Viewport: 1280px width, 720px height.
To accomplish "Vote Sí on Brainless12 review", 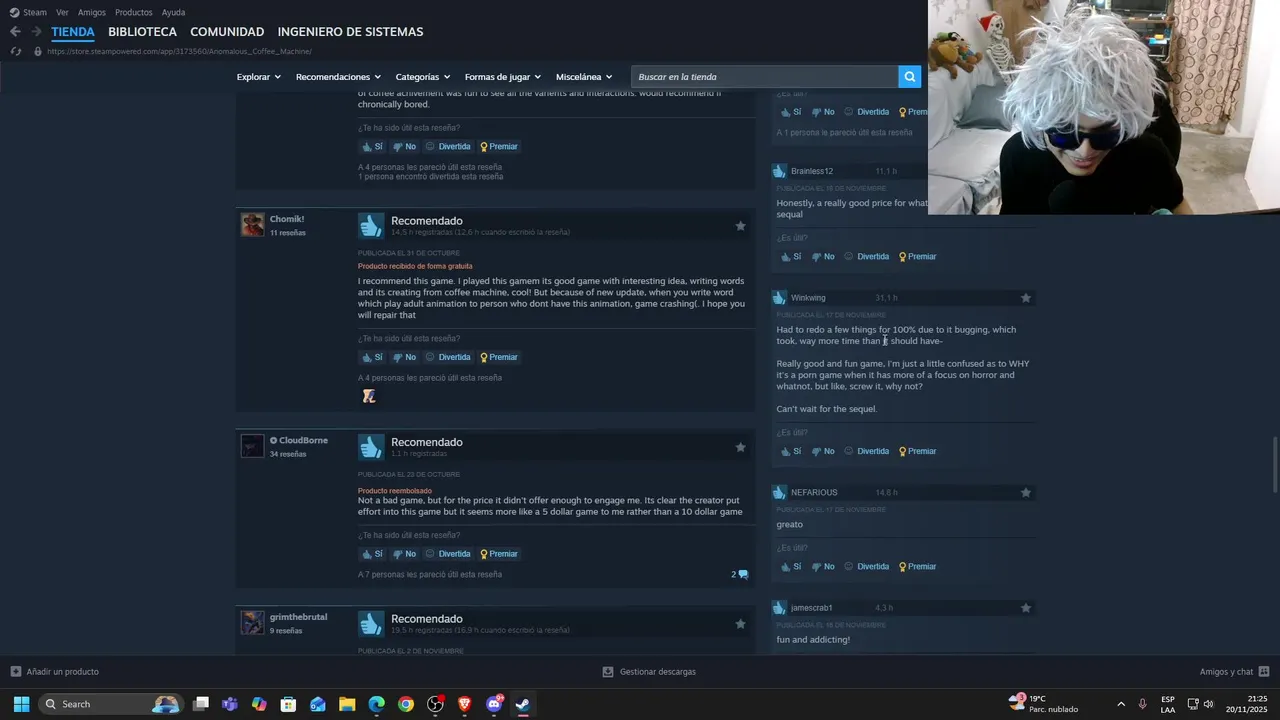I will [791, 256].
